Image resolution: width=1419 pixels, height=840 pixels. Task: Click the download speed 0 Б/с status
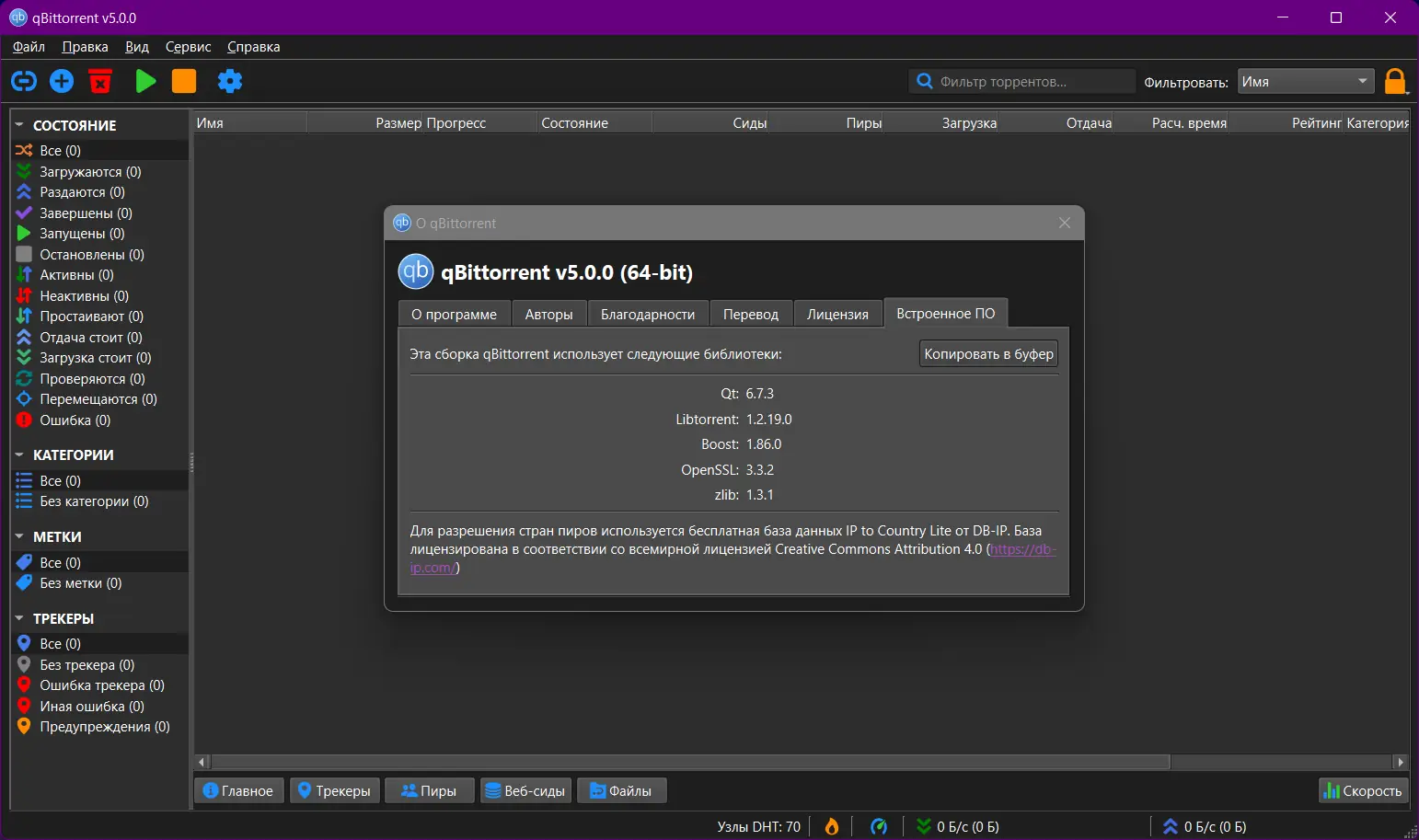coord(958,826)
